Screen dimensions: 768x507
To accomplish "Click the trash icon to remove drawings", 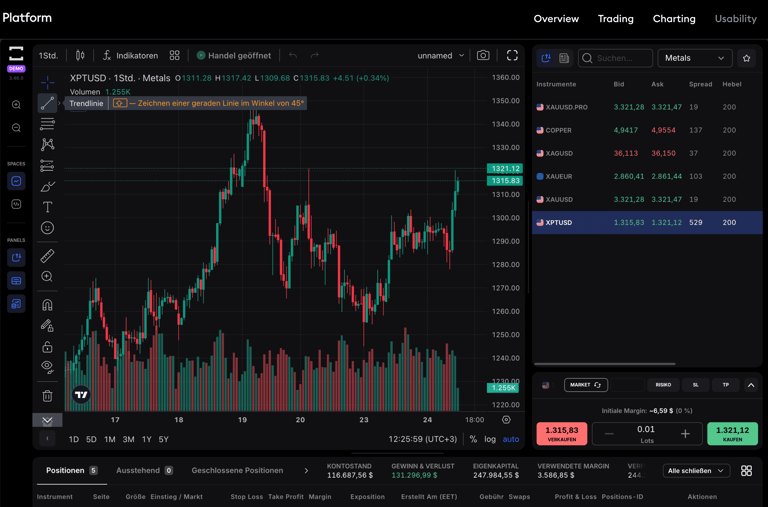I will [47, 396].
